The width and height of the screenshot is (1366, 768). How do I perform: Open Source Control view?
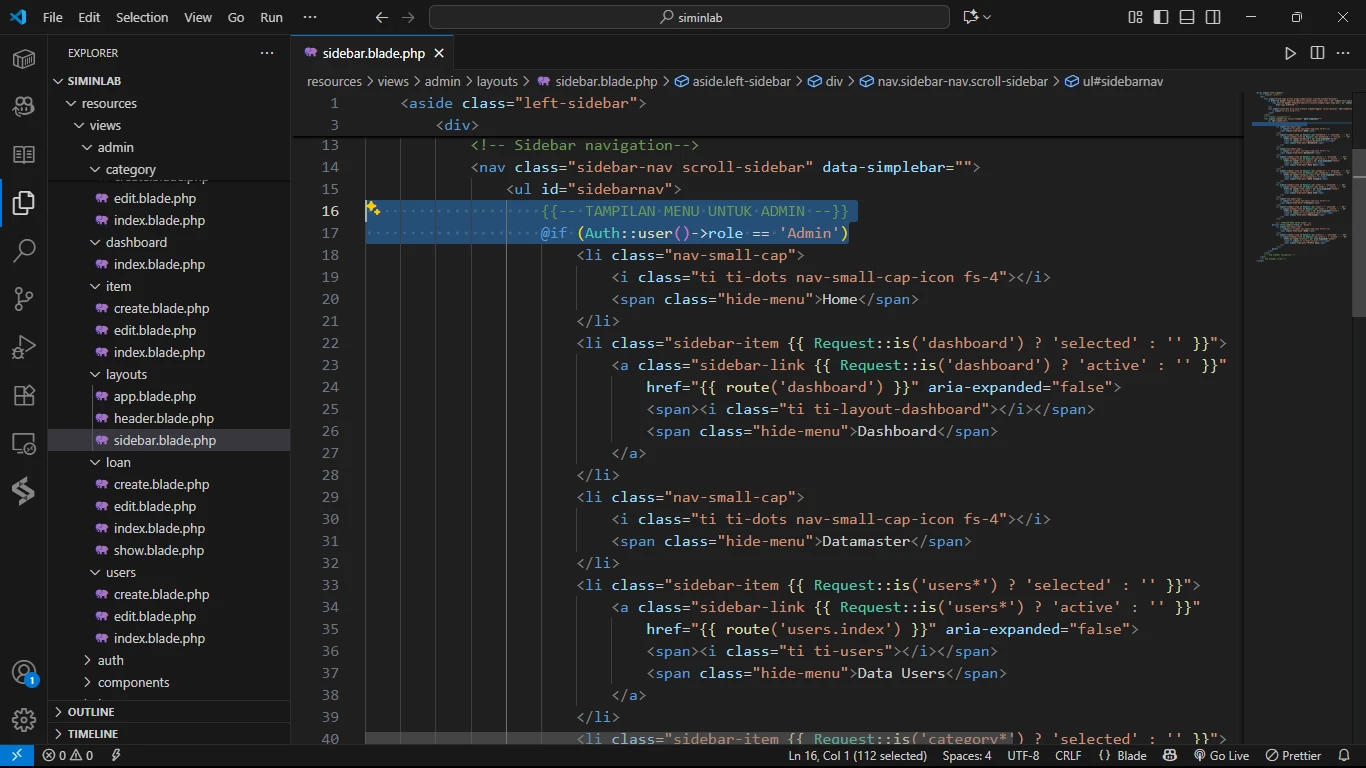pos(24,298)
